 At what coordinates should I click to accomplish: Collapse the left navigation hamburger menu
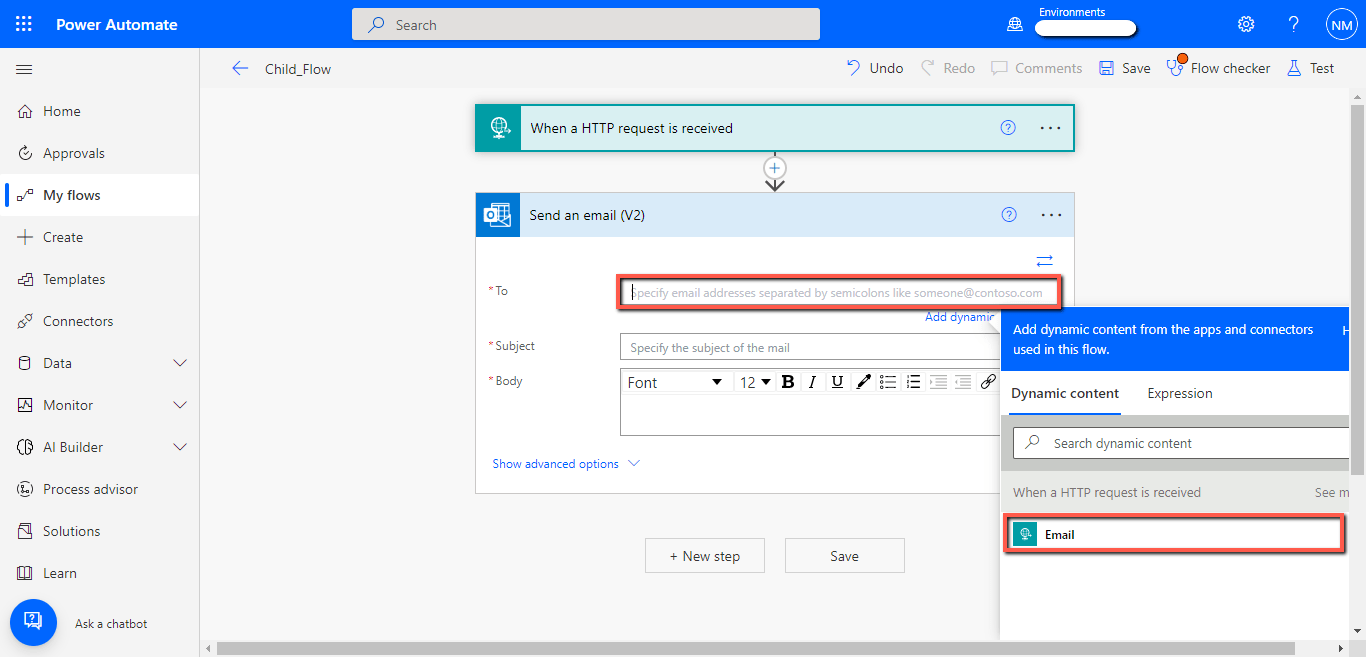[x=24, y=69]
